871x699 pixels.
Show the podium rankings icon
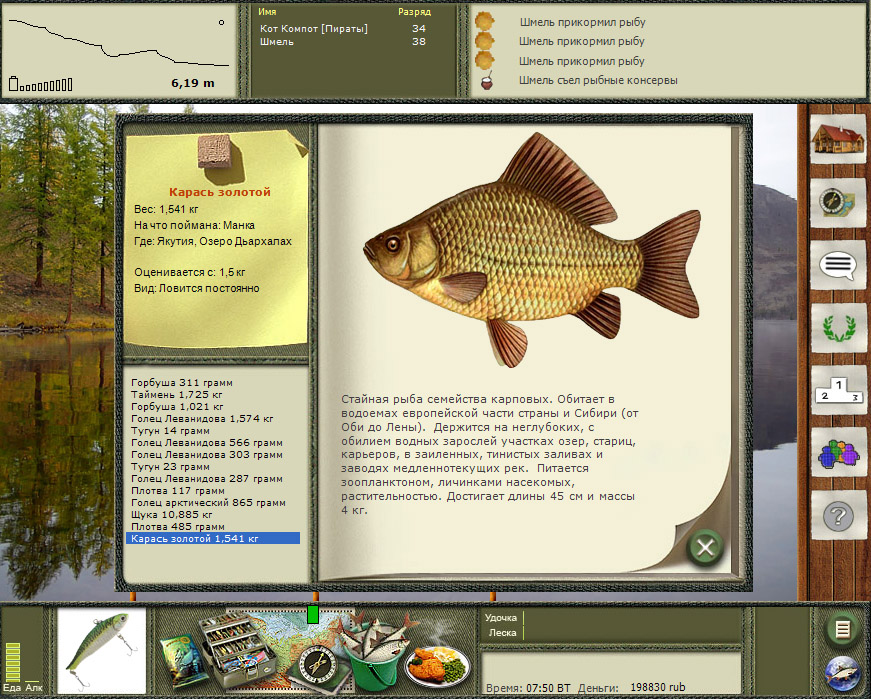point(837,390)
